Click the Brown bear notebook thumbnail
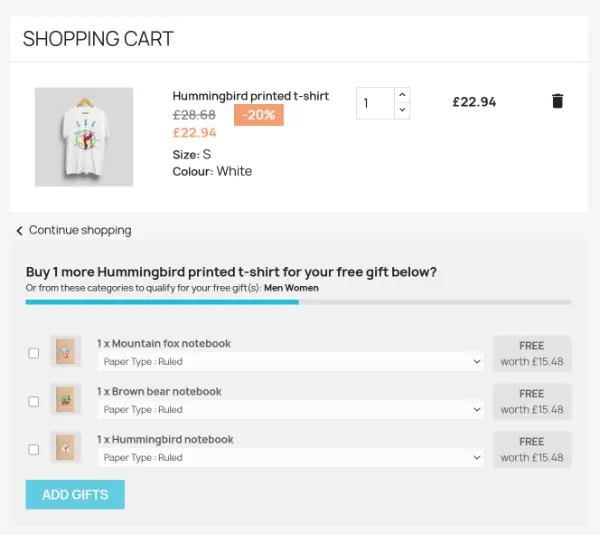Viewport: 600px width, 535px height. [65, 399]
